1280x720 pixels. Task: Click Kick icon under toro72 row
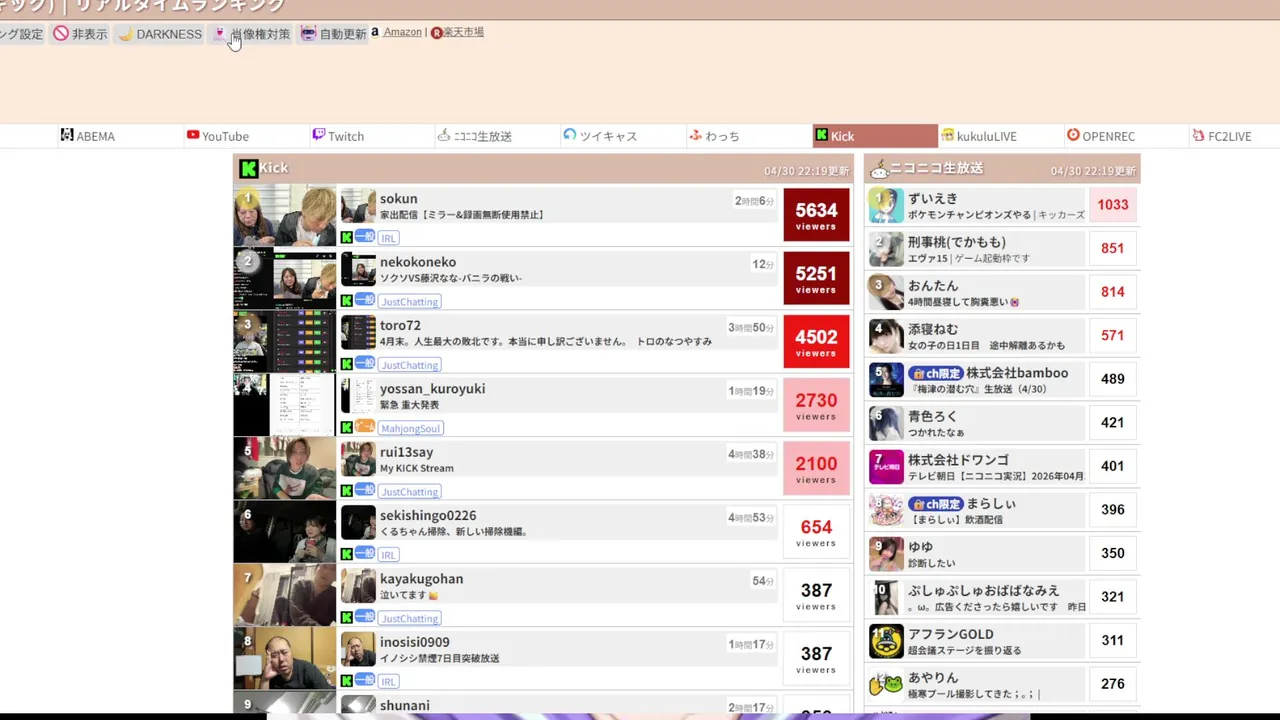347,364
